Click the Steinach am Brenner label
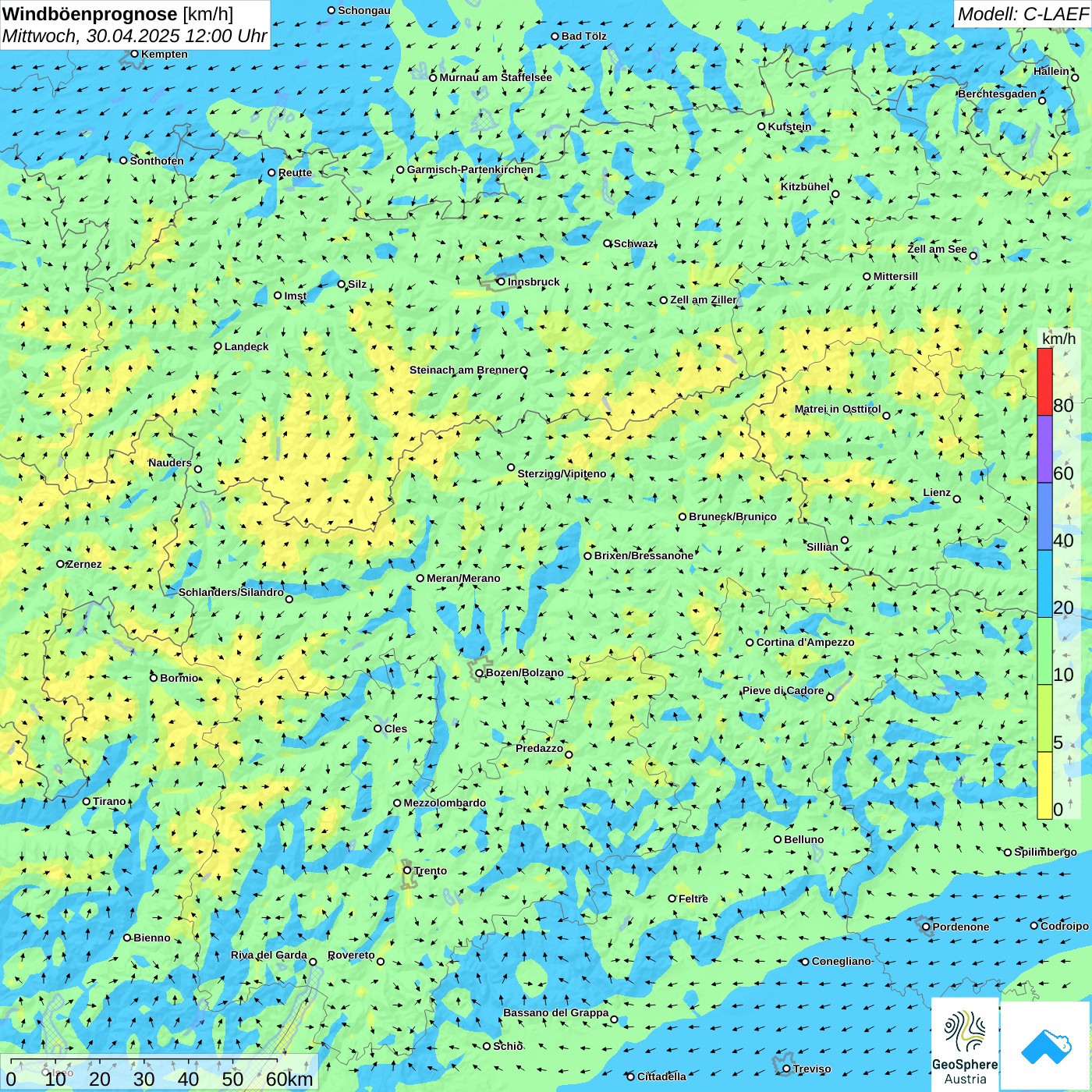1092x1092 pixels. (x=464, y=370)
